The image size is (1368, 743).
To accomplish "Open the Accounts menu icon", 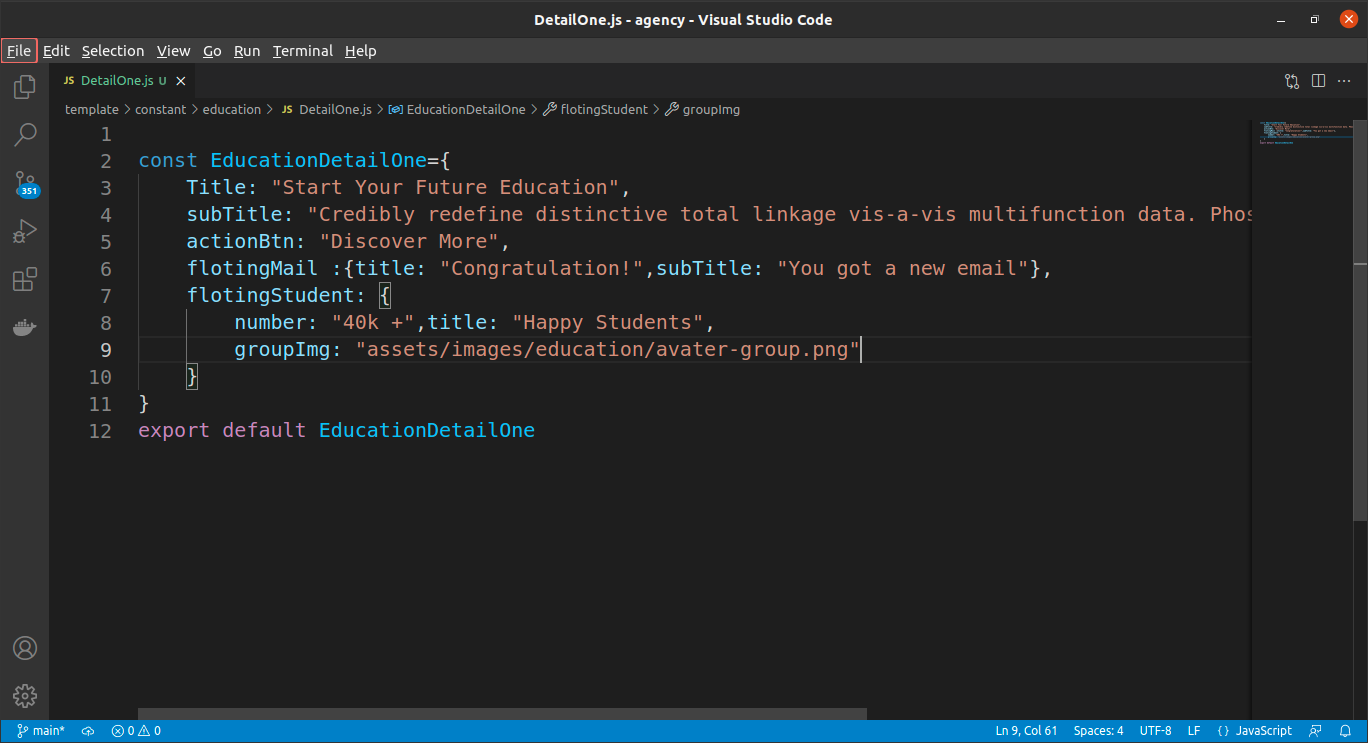I will pos(24,648).
